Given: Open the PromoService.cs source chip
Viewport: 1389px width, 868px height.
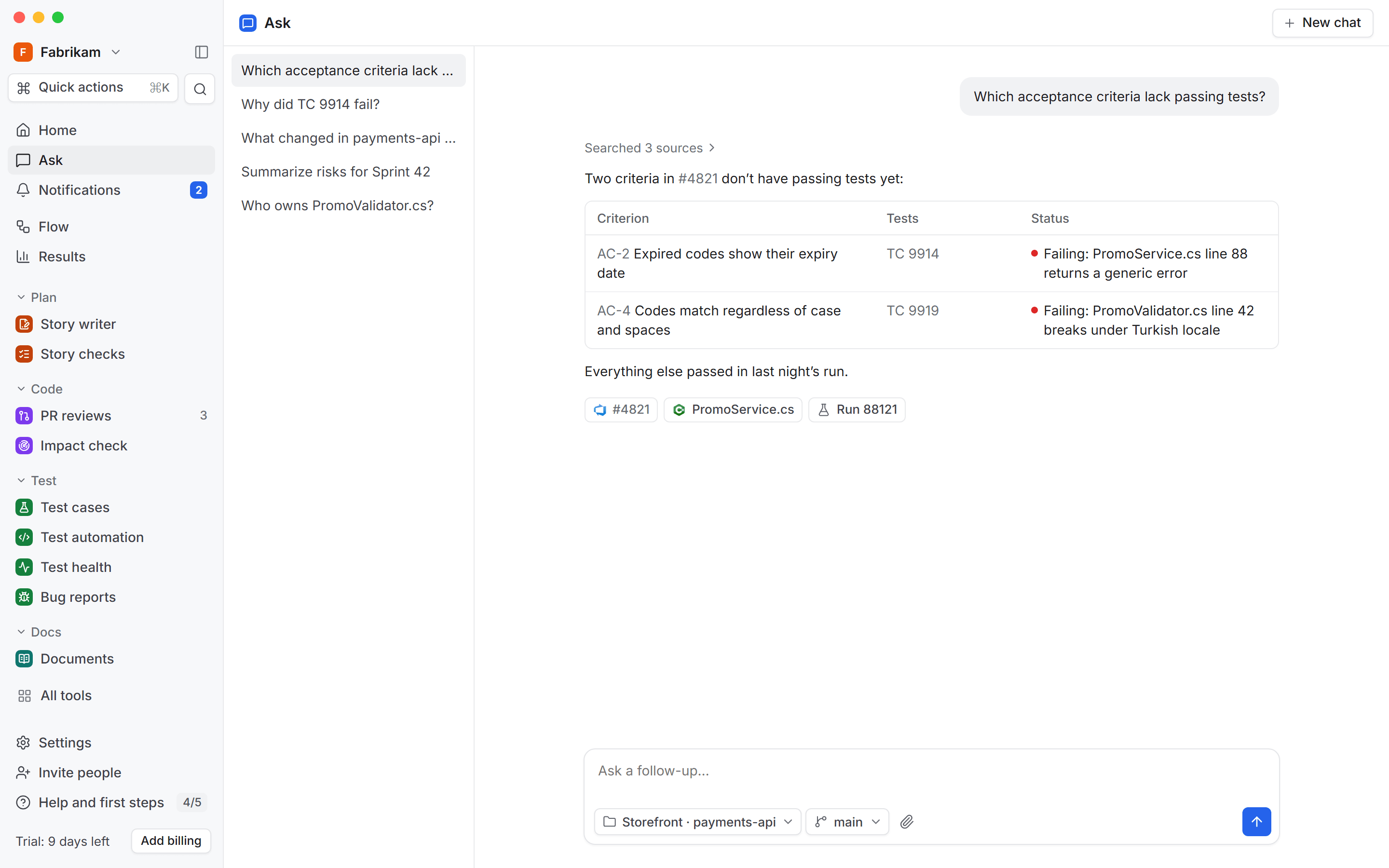Looking at the screenshot, I should [x=733, y=409].
